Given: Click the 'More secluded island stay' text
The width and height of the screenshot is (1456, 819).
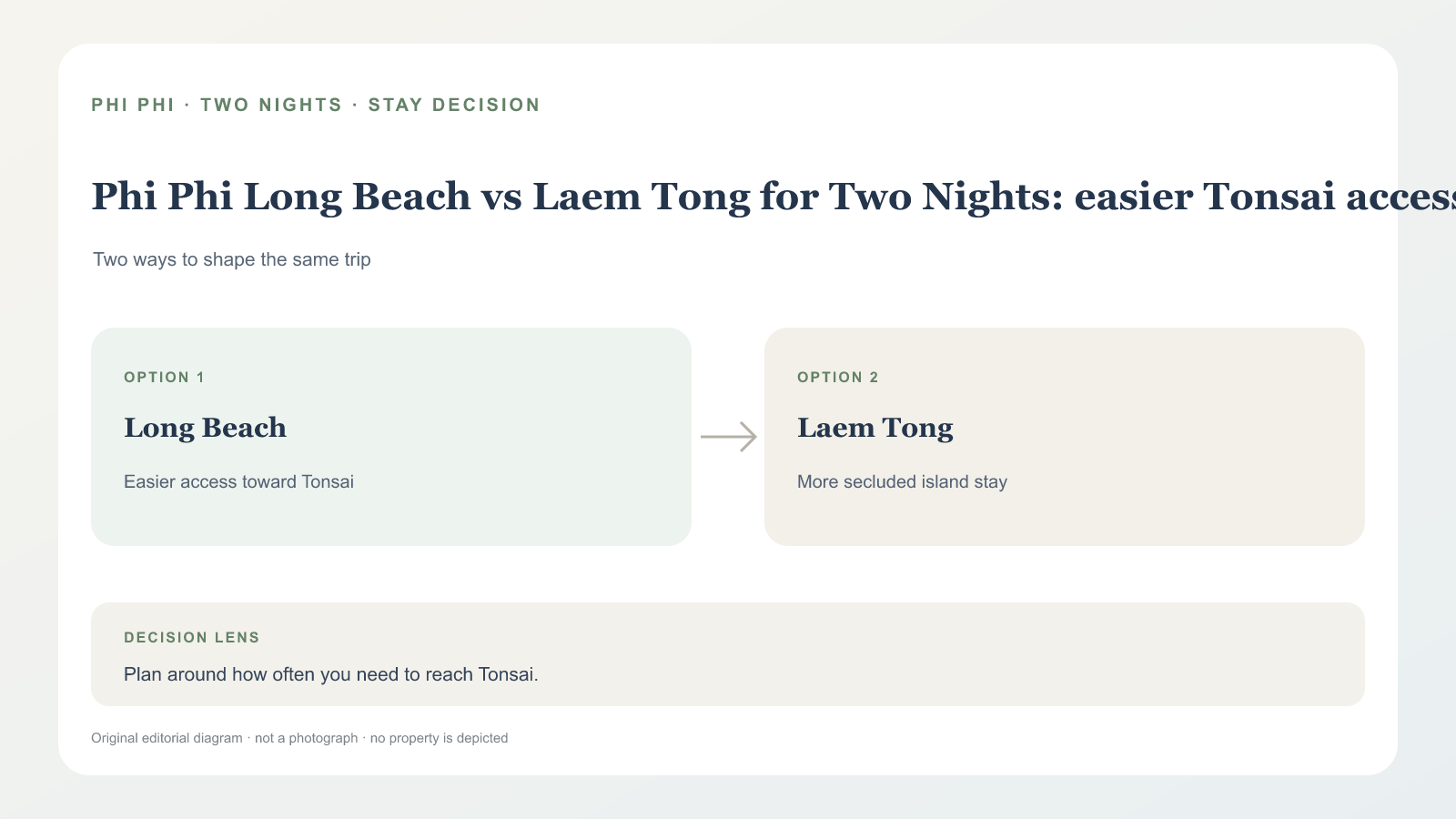Looking at the screenshot, I should click(x=902, y=481).
